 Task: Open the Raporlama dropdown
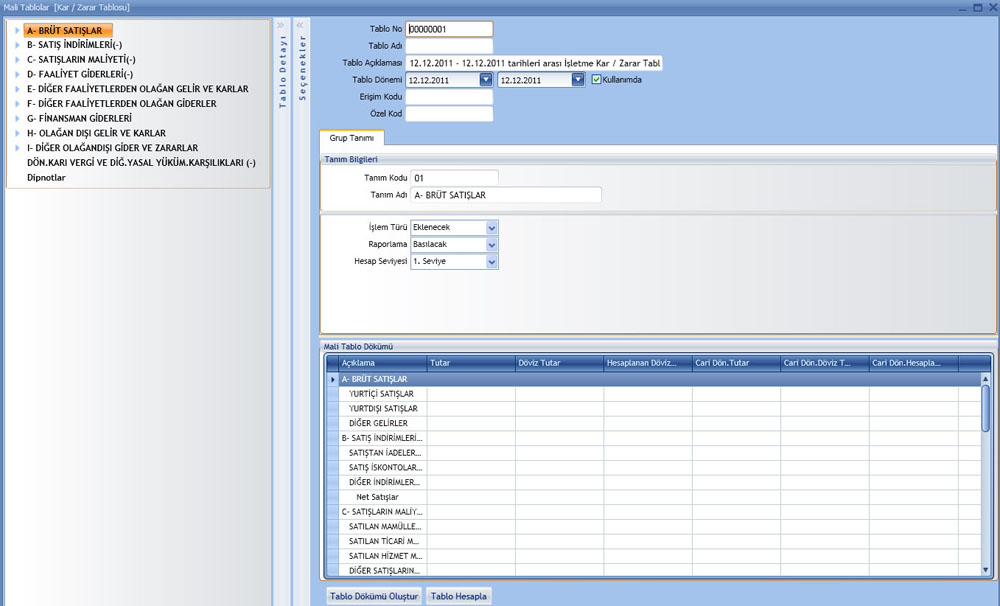(x=492, y=244)
